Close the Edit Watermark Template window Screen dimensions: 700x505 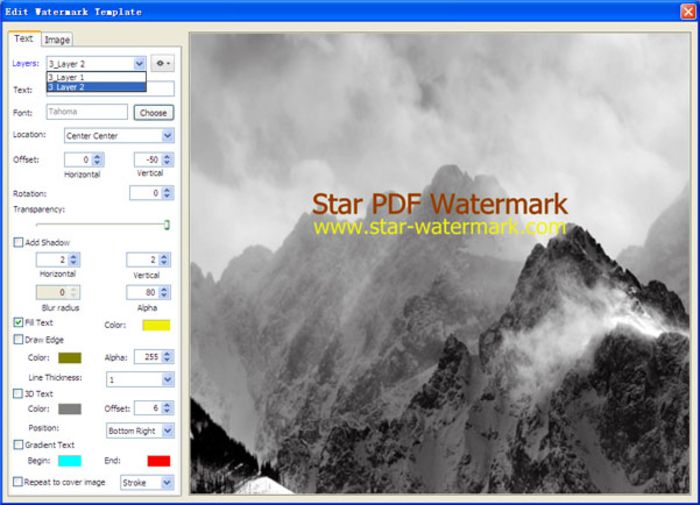pyautogui.click(x=688, y=11)
